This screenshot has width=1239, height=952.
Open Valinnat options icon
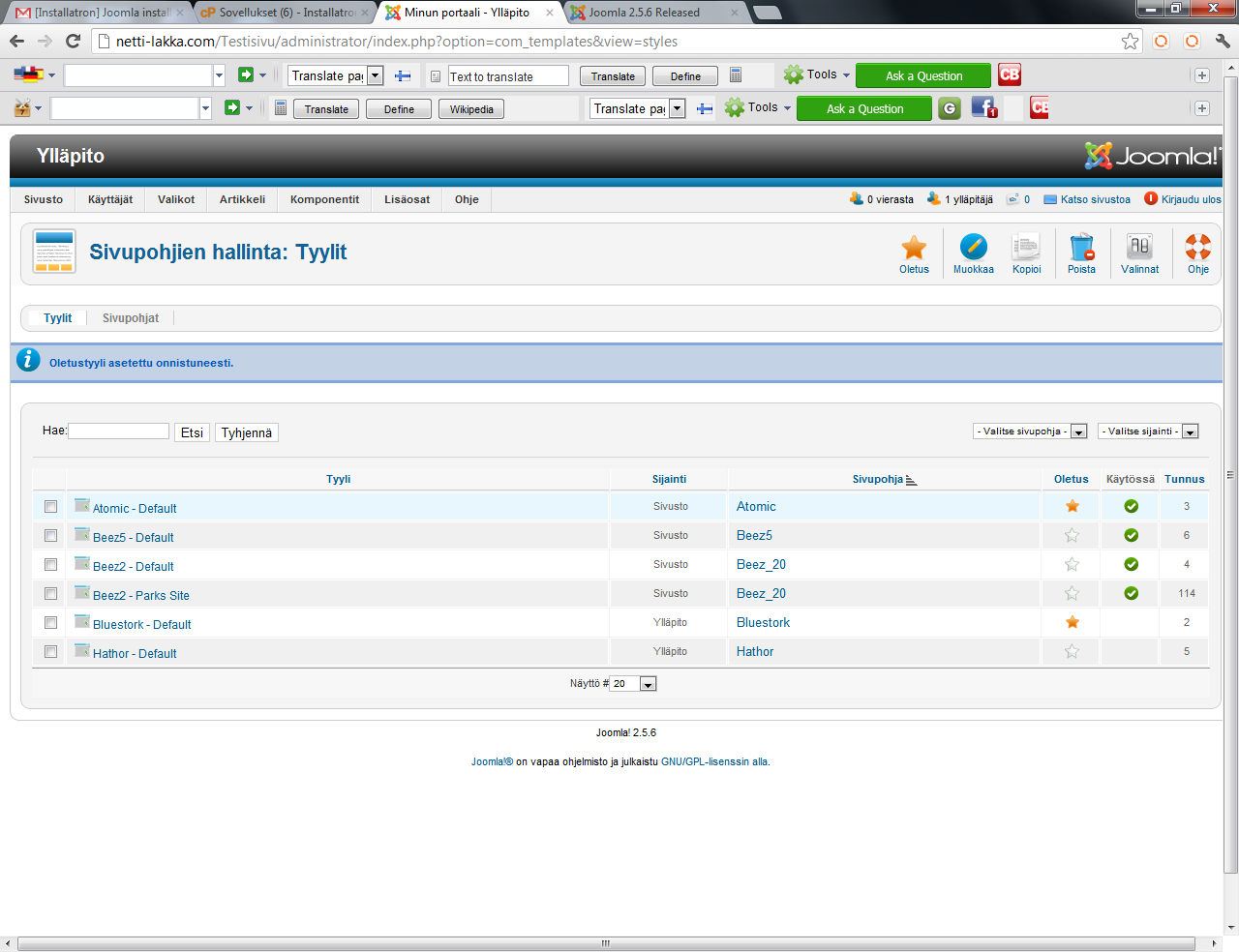coord(1139,248)
